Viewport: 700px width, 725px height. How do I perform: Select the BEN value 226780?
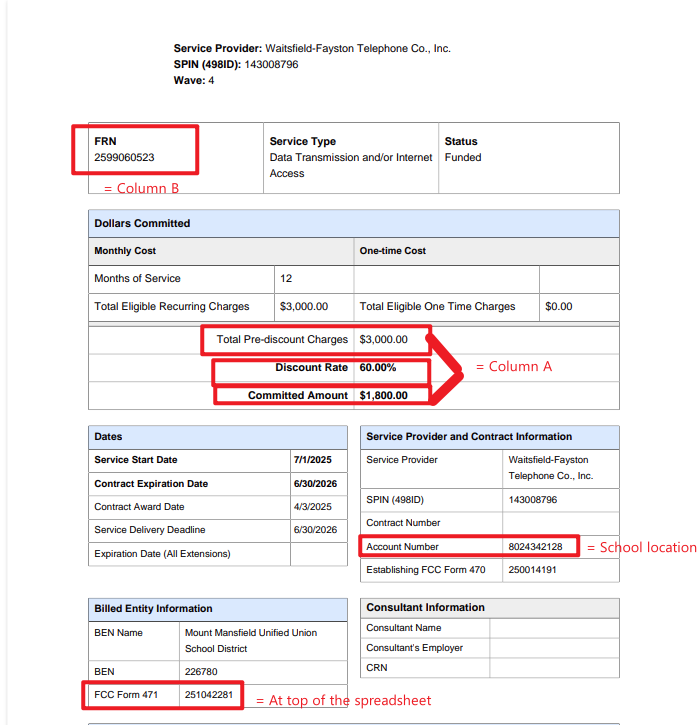[x=202, y=671]
